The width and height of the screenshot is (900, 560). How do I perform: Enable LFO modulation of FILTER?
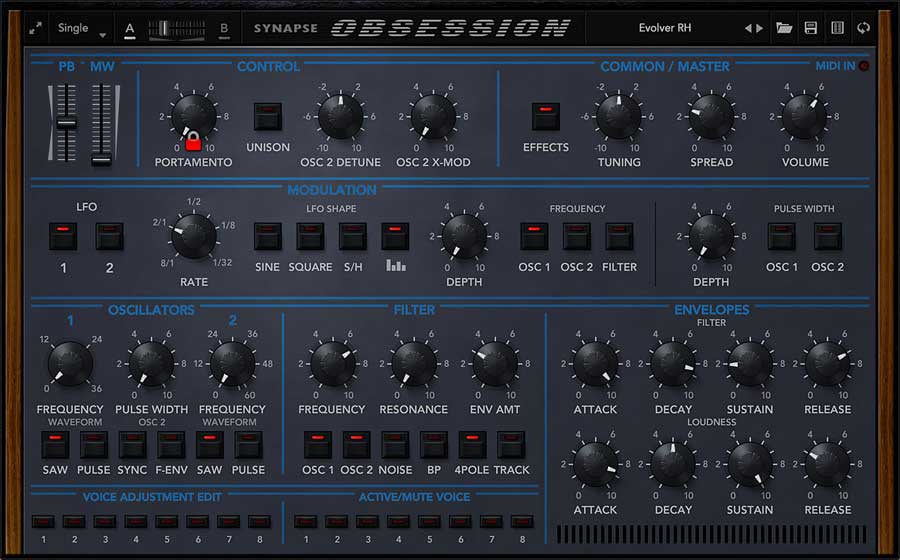coord(619,236)
